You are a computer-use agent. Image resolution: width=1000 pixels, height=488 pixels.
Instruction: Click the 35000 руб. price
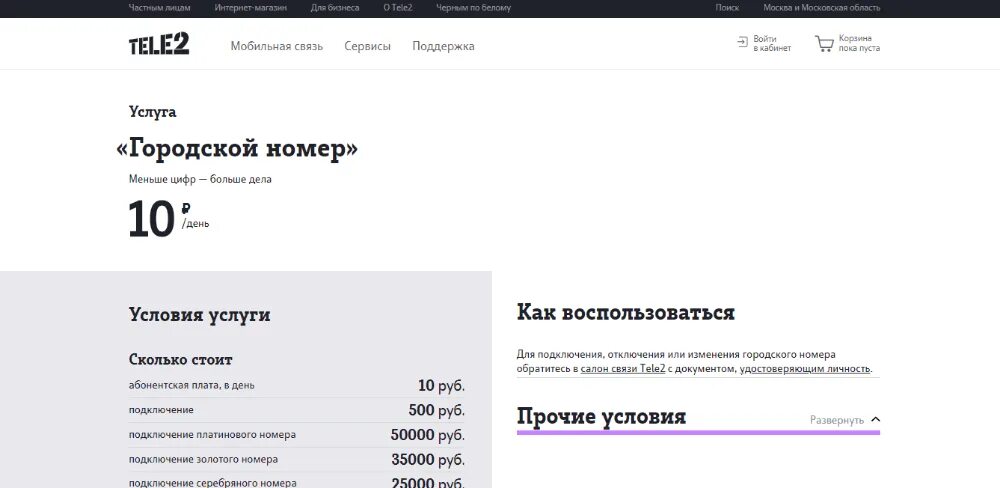(429, 459)
